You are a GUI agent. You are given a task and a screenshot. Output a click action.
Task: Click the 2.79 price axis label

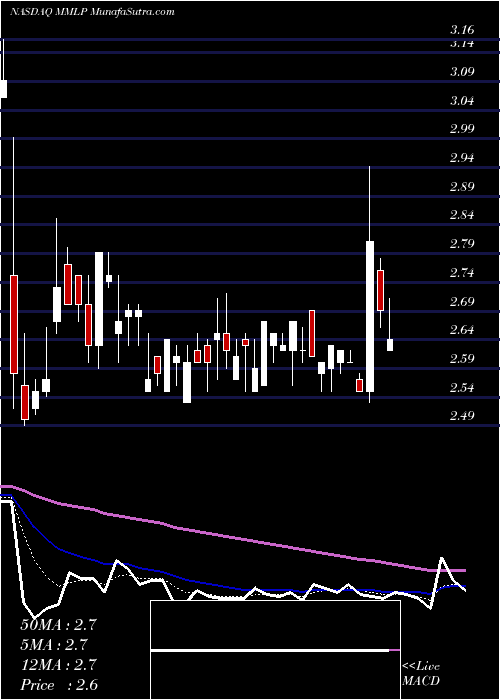pyautogui.click(x=462, y=244)
